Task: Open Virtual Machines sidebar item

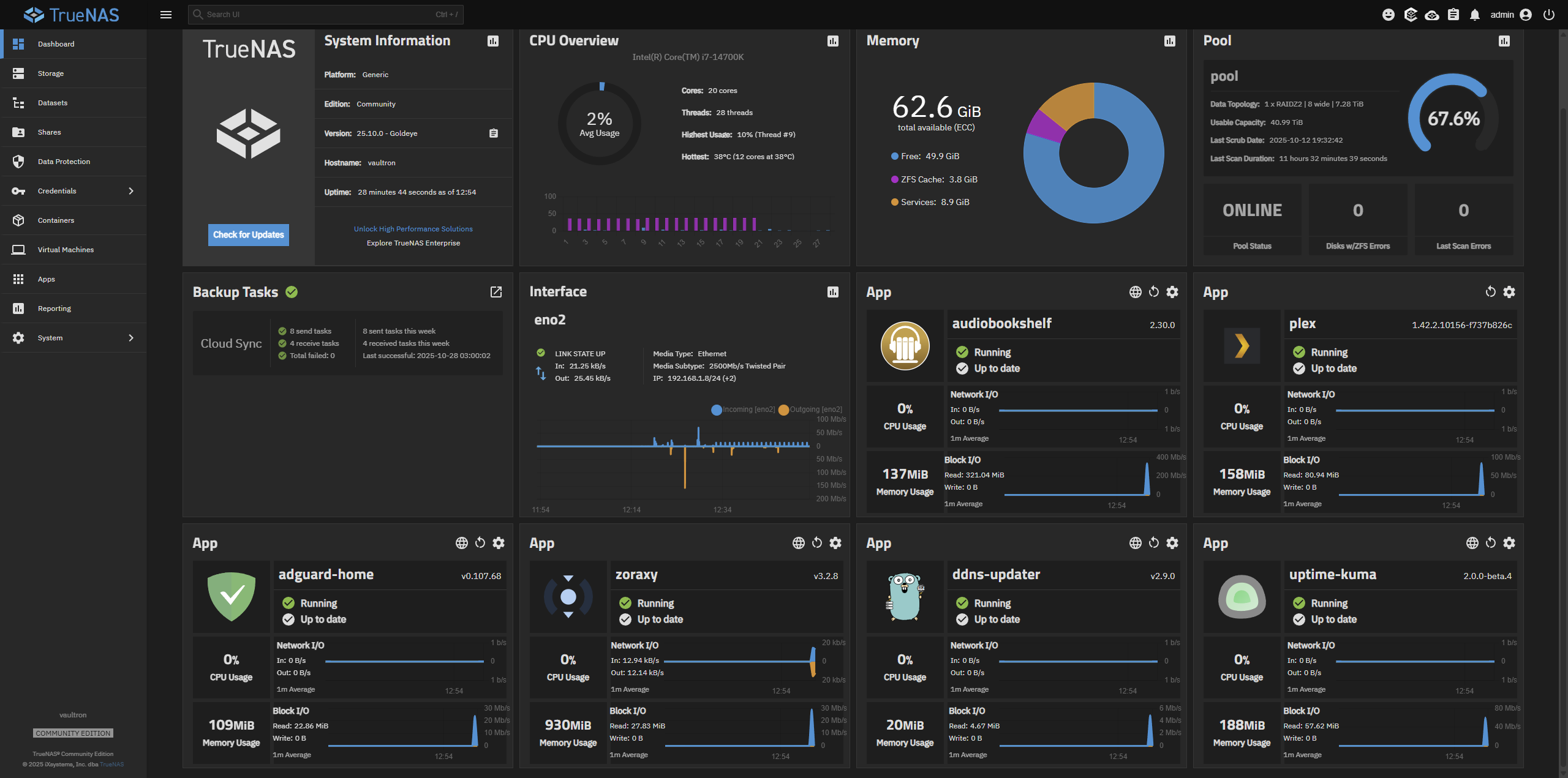Action: click(x=66, y=250)
